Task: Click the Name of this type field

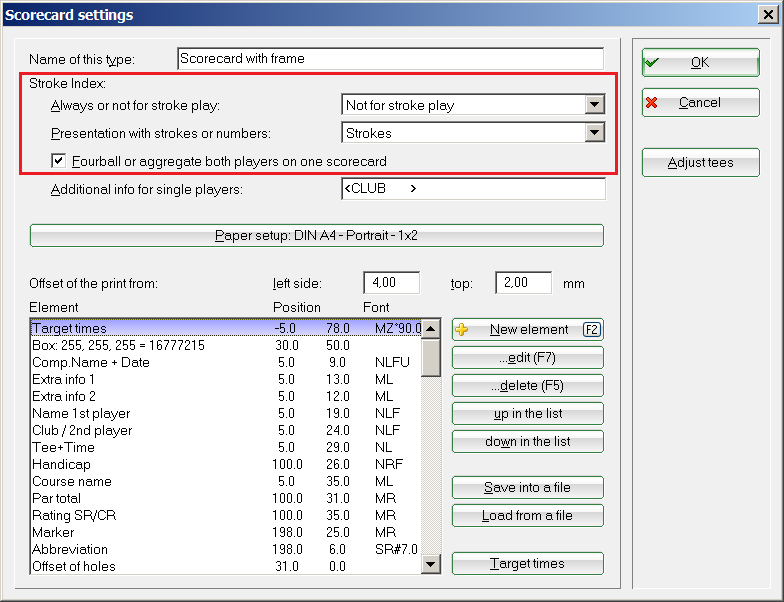Action: tap(390, 59)
